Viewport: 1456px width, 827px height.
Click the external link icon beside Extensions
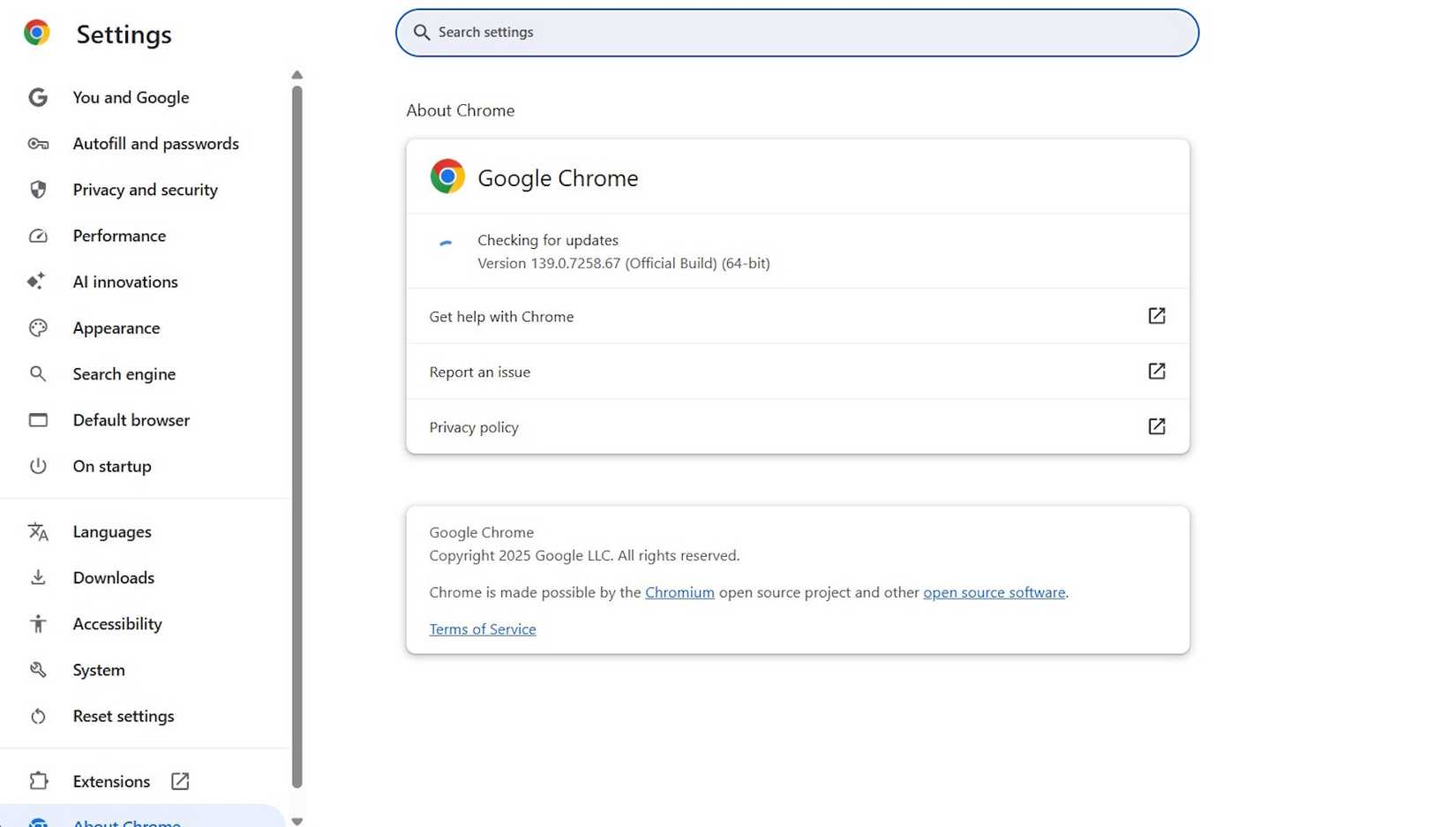(x=179, y=781)
